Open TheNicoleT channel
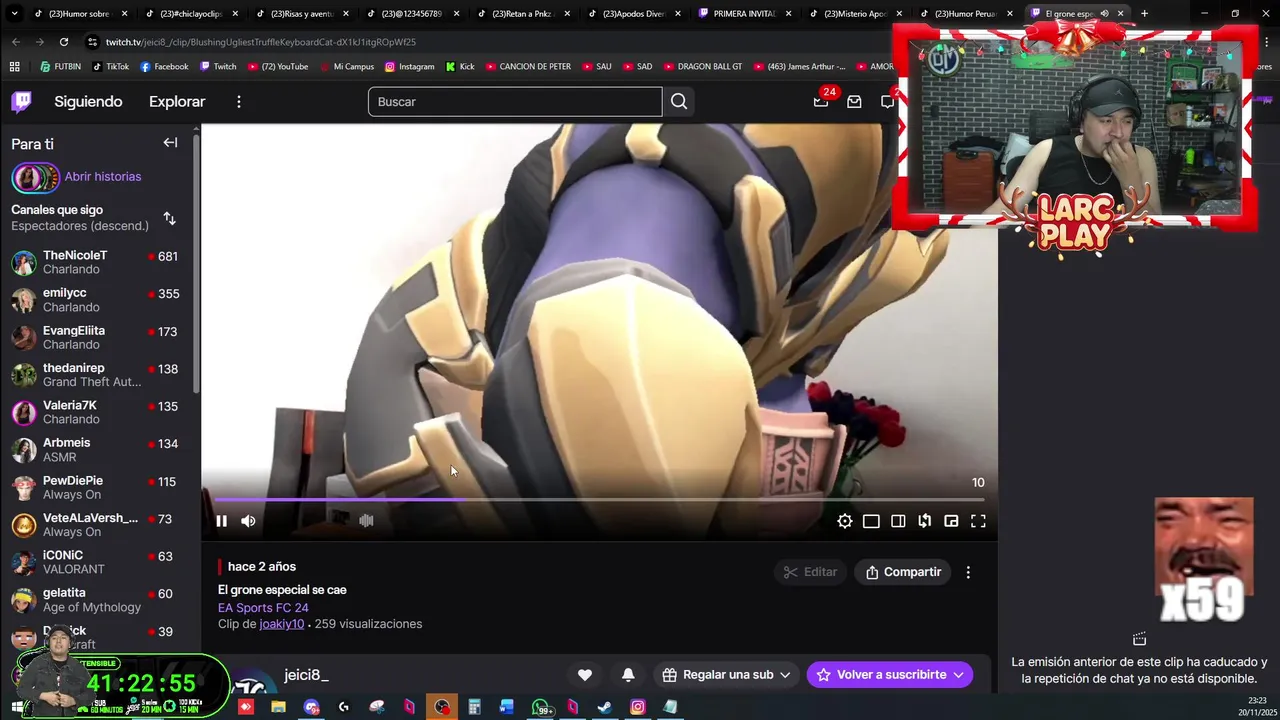The height and width of the screenshot is (720, 1280). (96, 262)
